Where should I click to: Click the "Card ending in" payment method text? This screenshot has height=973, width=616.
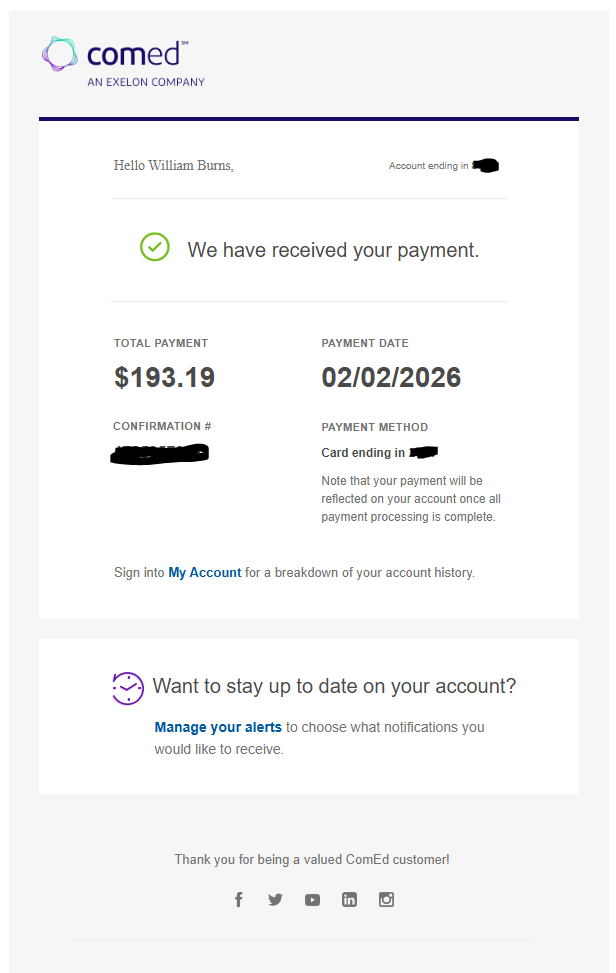(x=363, y=453)
